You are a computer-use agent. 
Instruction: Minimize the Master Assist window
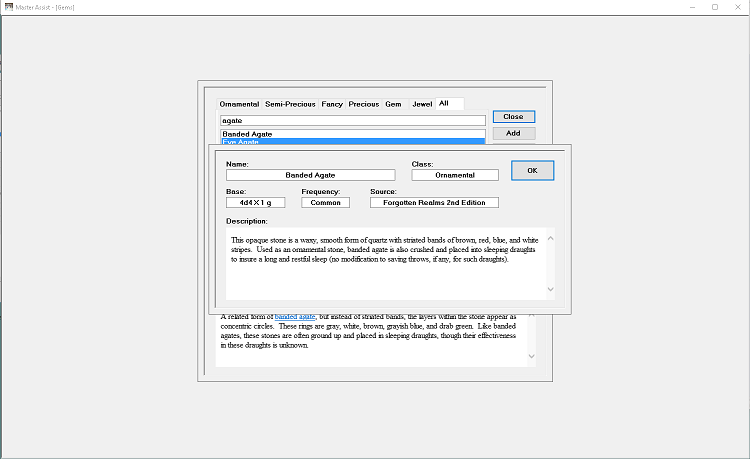(x=693, y=7)
